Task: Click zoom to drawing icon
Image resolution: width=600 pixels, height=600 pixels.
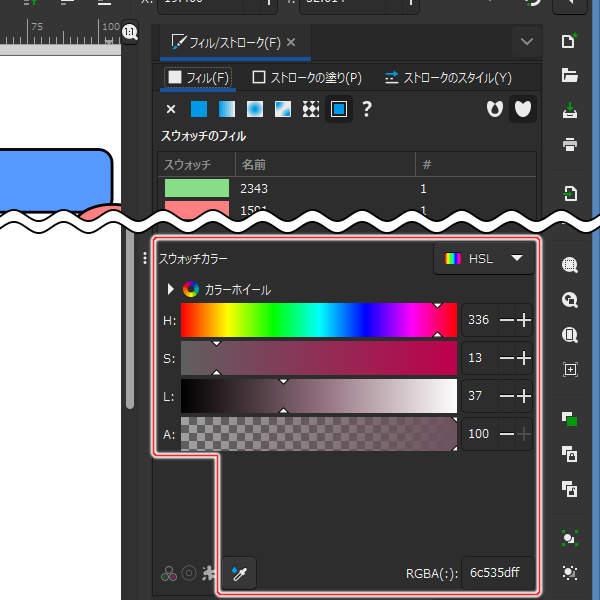Action: click(569, 300)
